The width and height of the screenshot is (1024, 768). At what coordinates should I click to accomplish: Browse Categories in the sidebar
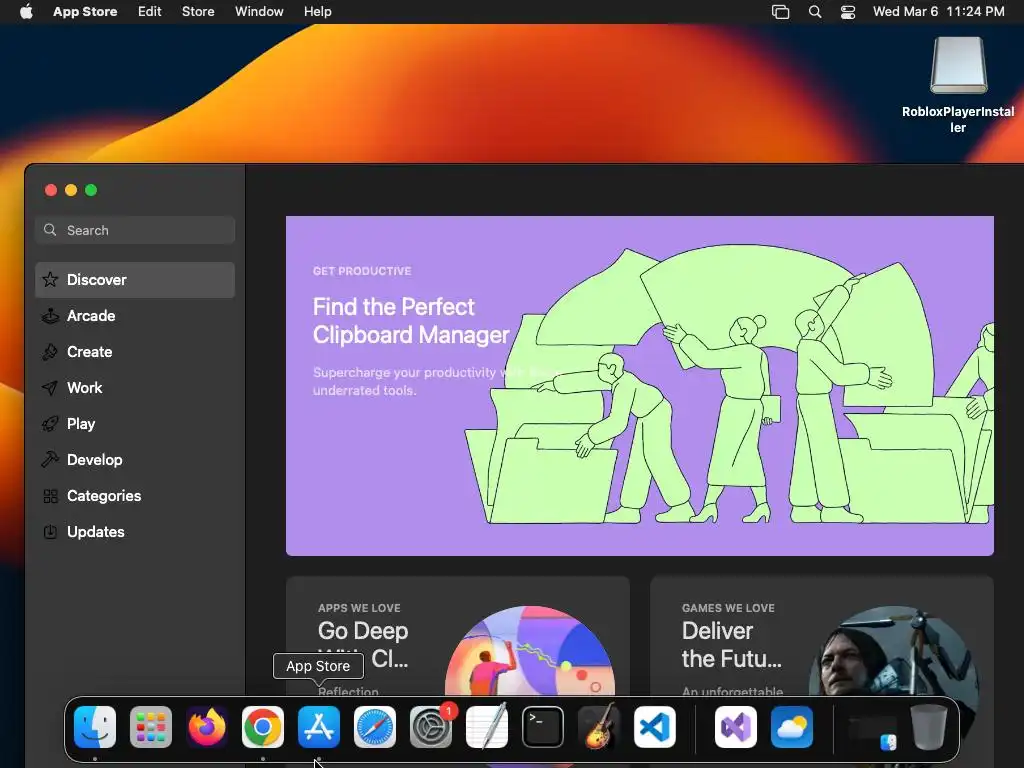pos(135,496)
